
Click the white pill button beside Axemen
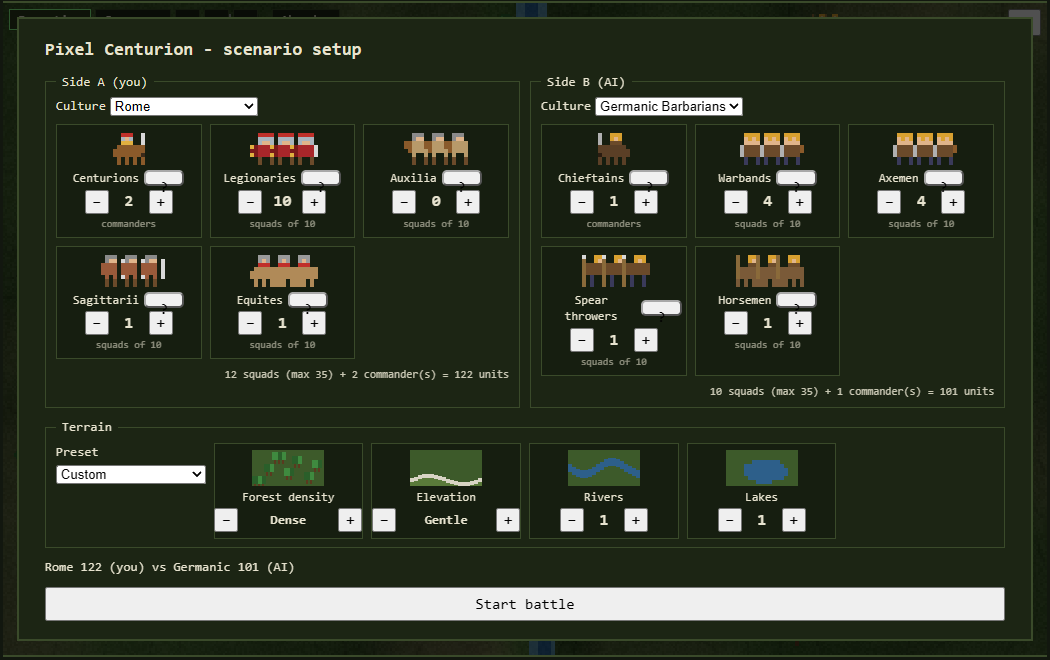[x=944, y=178]
